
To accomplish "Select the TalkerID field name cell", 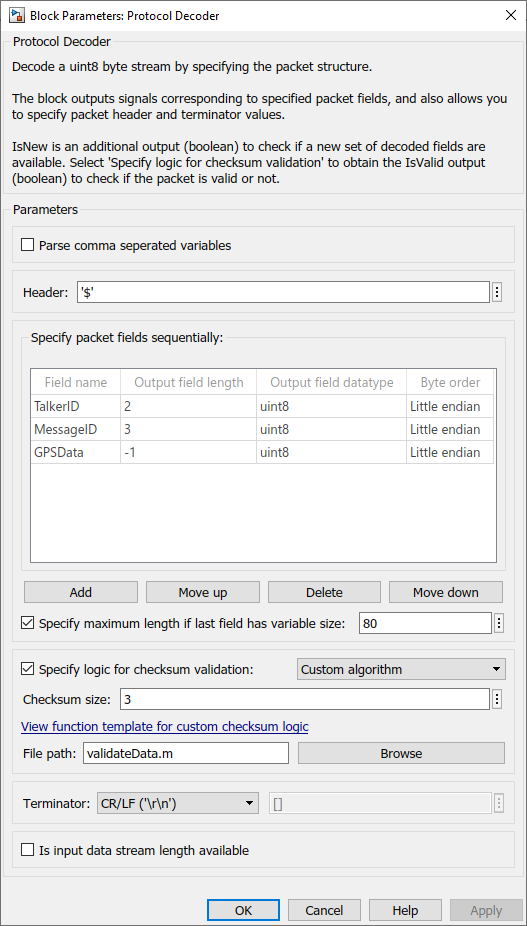I will 76,406.
